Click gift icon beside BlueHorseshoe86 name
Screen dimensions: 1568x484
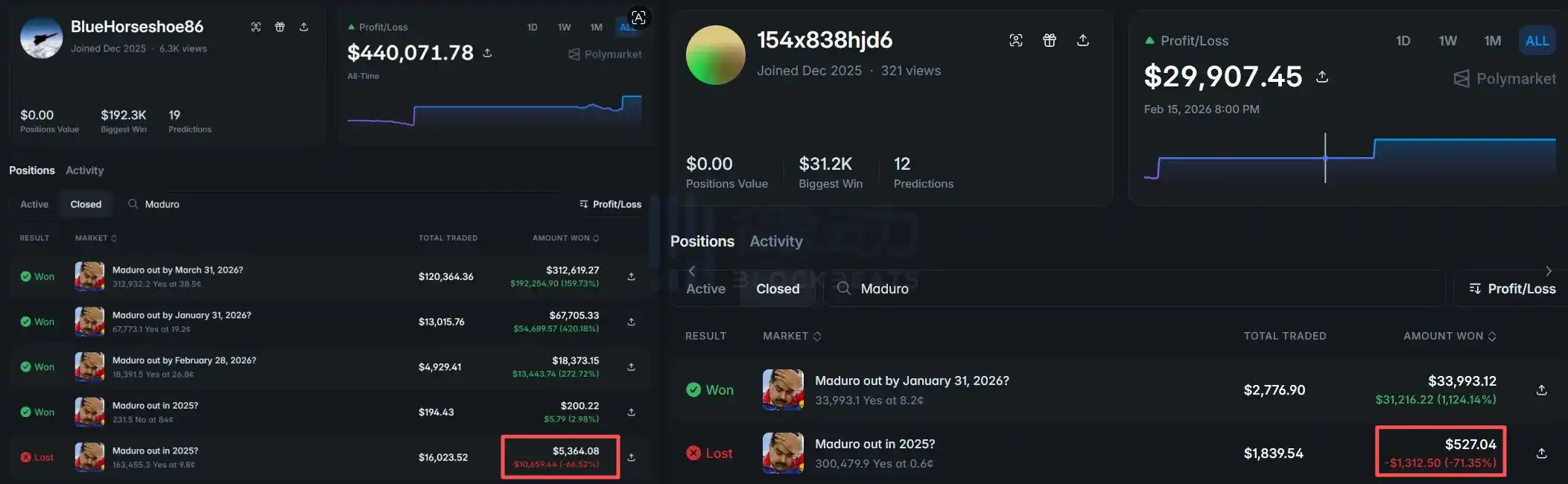[280, 27]
